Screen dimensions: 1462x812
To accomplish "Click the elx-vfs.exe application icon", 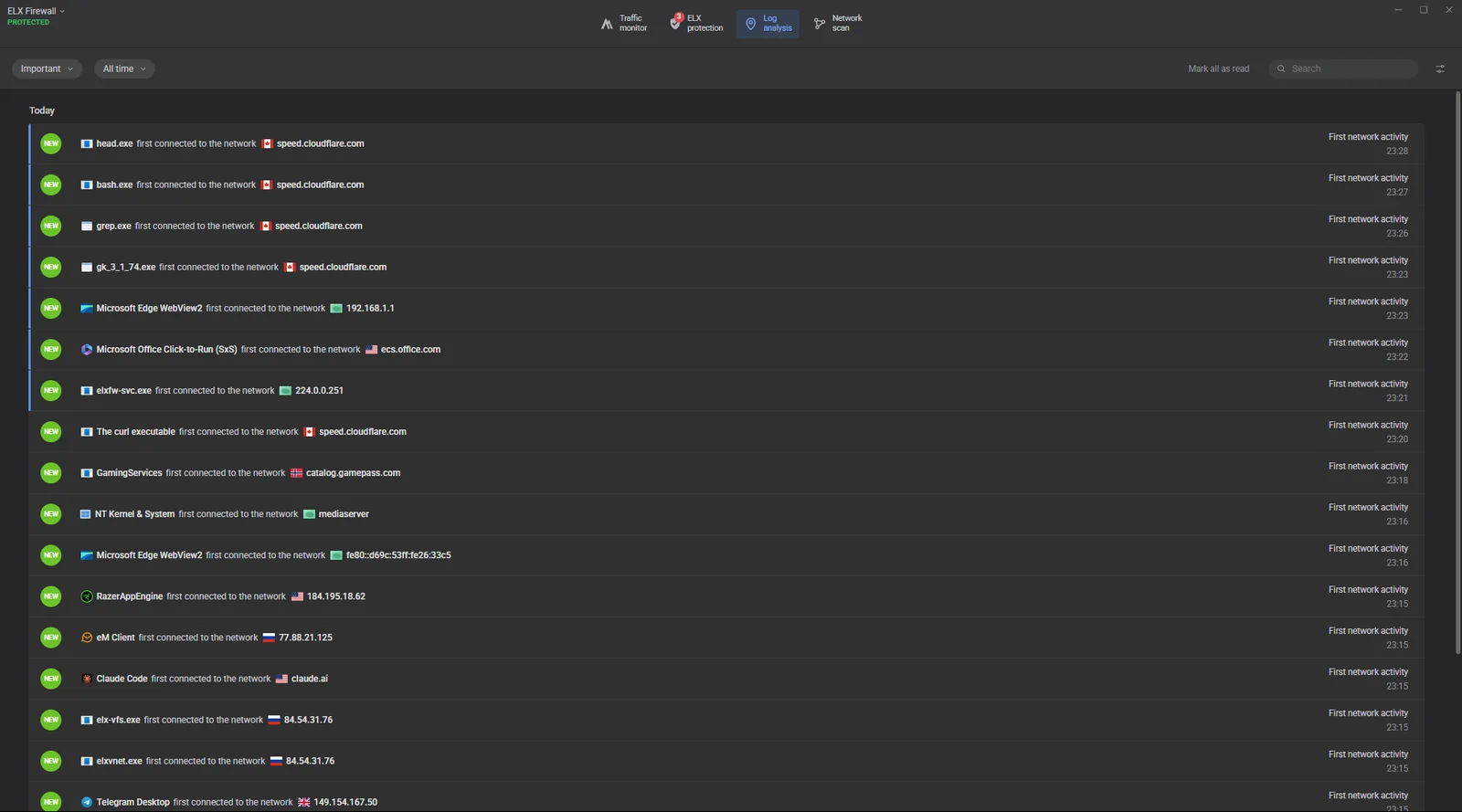I will click(87, 720).
